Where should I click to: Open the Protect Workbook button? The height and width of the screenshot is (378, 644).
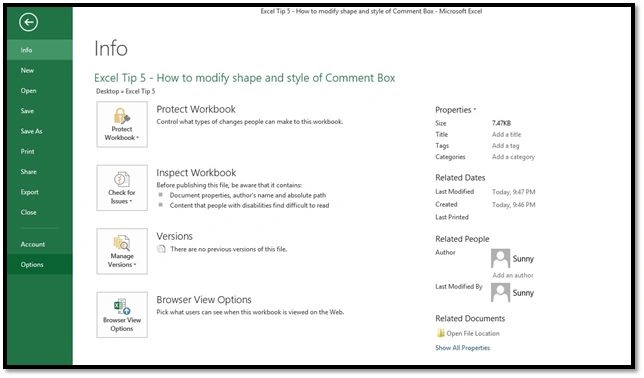coord(122,124)
